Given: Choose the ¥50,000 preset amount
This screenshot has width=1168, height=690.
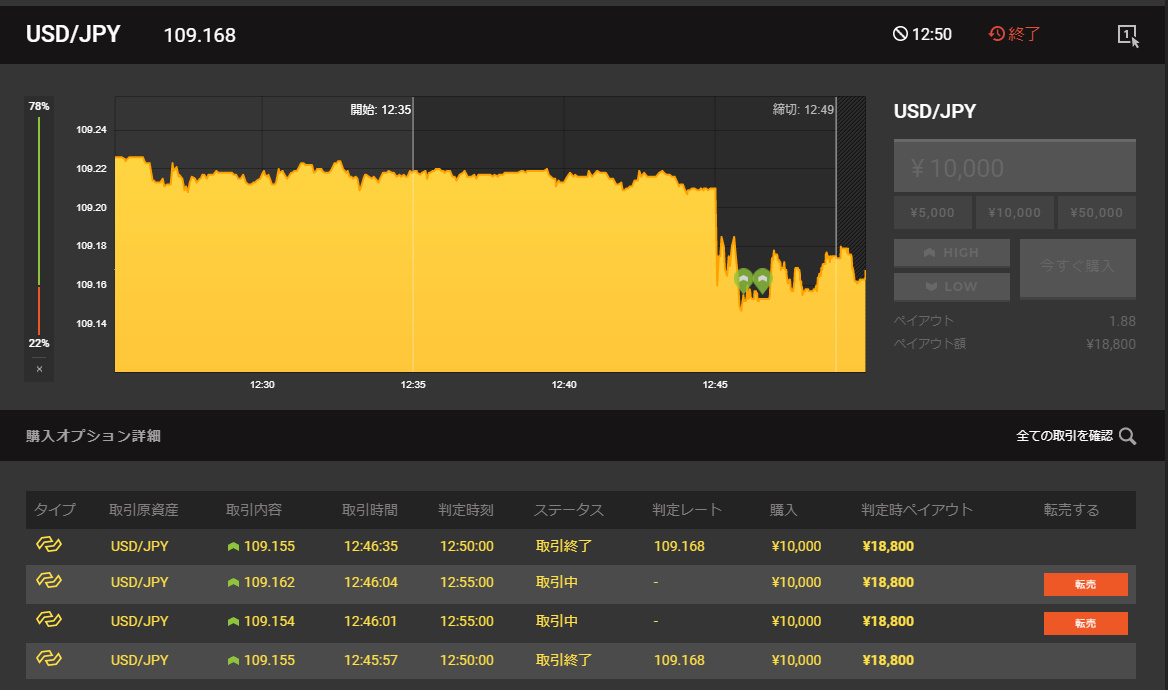Looking at the screenshot, I should (x=1097, y=213).
